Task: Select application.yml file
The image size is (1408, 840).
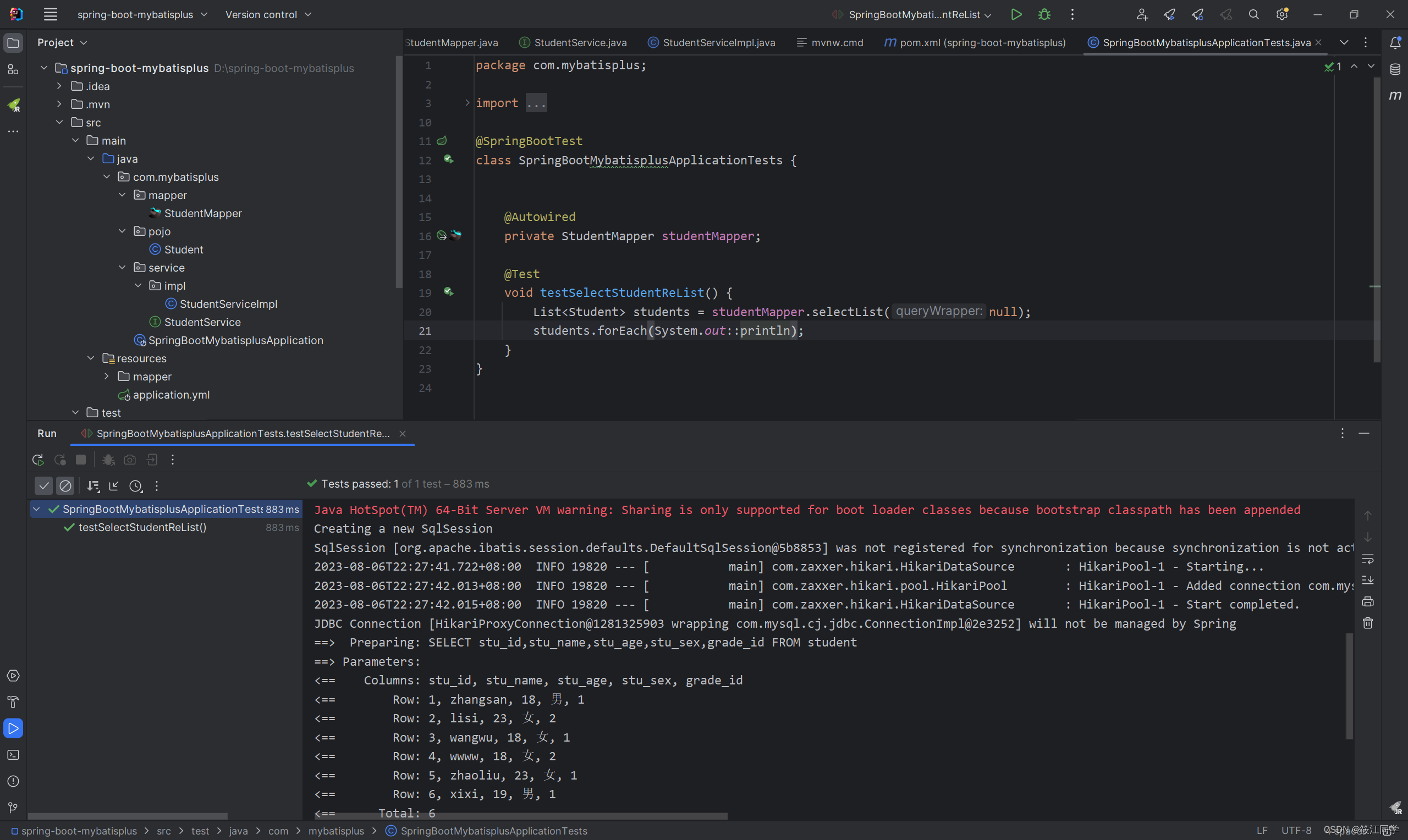Action: coord(171,395)
